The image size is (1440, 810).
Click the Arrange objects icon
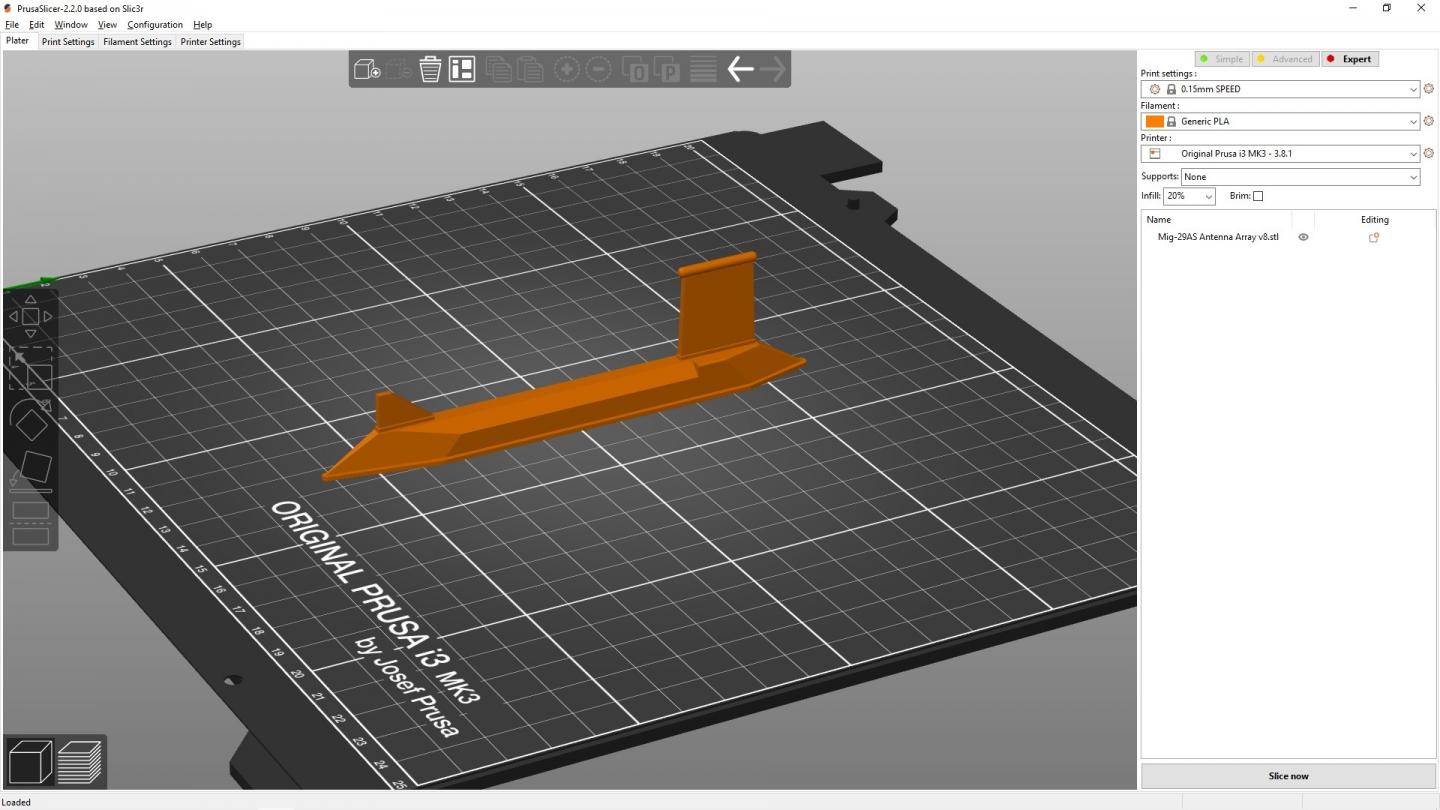pyautogui.click(x=462, y=69)
